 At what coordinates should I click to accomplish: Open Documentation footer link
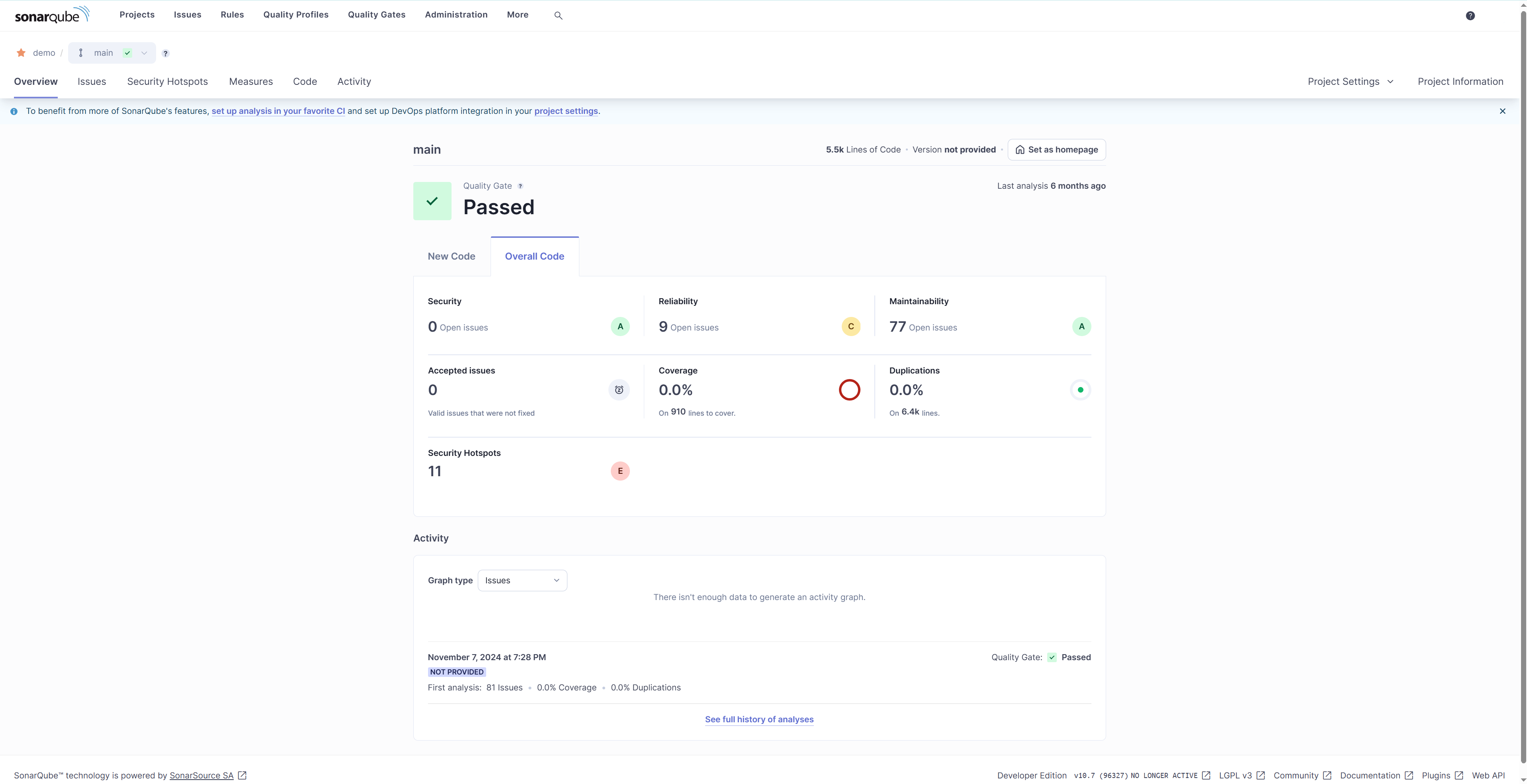[x=1376, y=776]
